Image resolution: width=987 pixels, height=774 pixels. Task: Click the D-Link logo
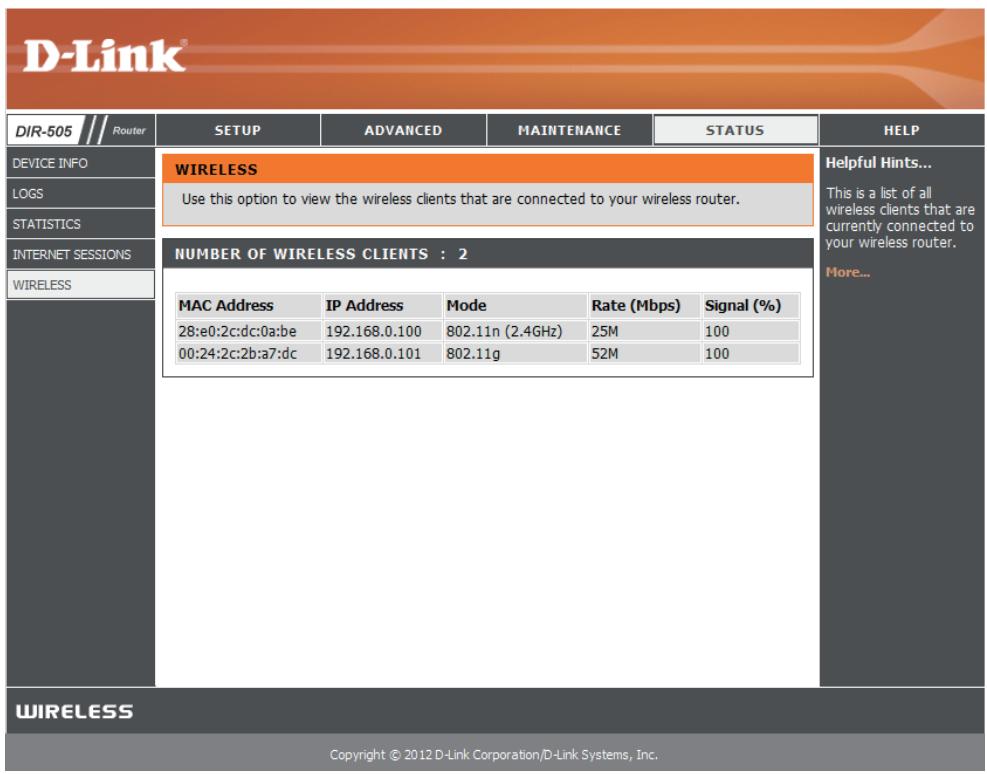click(x=104, y=56)
